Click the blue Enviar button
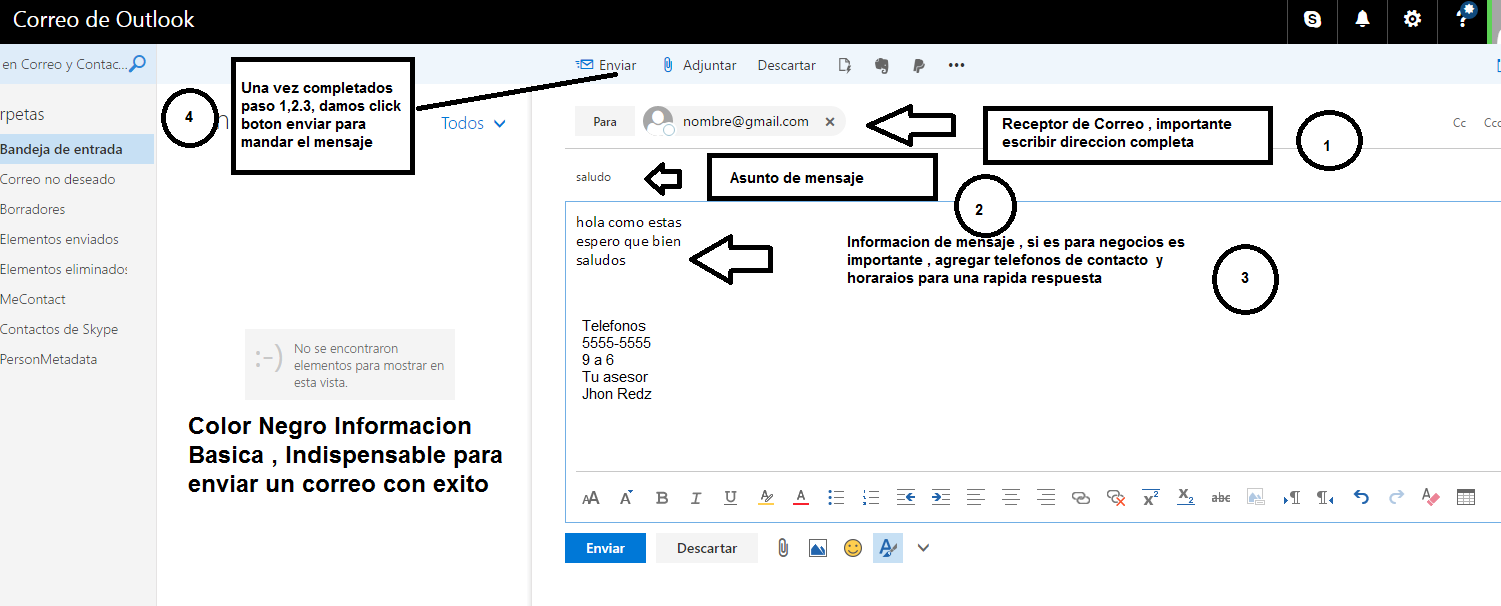Viewport: 1501px width, 606px height. (605, 548)
